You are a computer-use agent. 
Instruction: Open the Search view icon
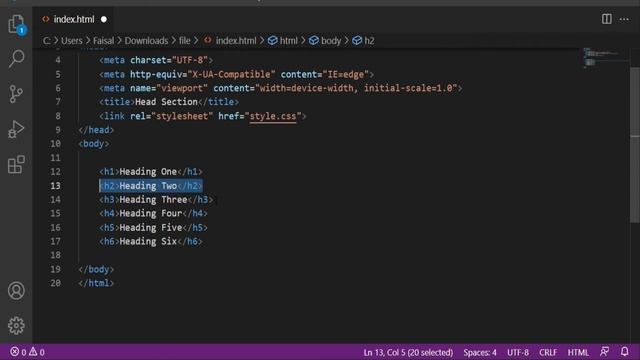pos(16,59)
